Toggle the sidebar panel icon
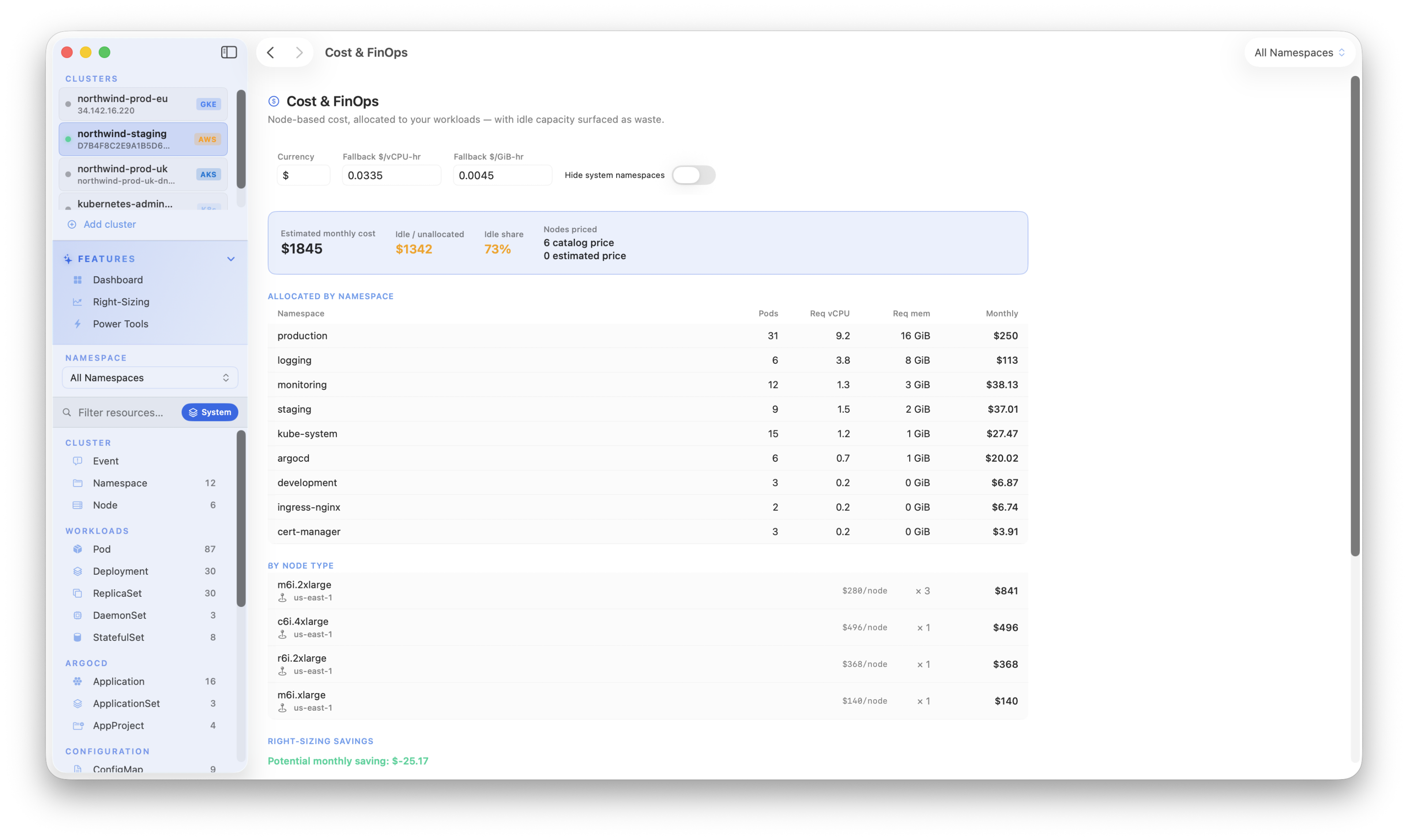This screenshot has height=840, width=1408. click(229, 52)
